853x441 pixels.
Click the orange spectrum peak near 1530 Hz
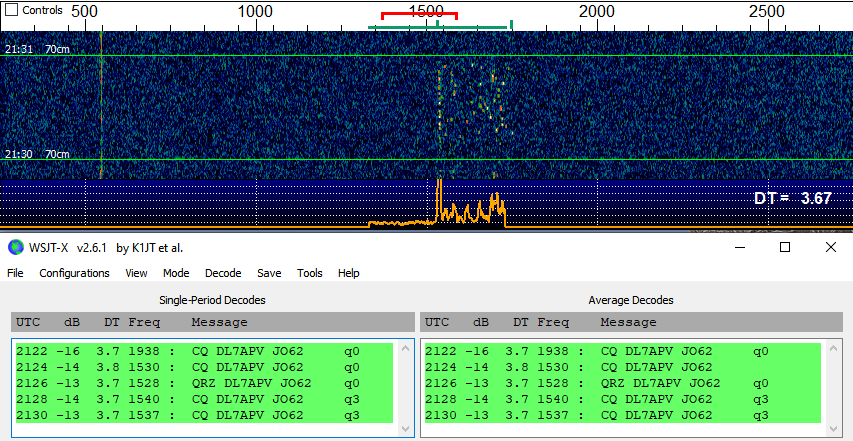pyautogui.click(x=438, y=190)
